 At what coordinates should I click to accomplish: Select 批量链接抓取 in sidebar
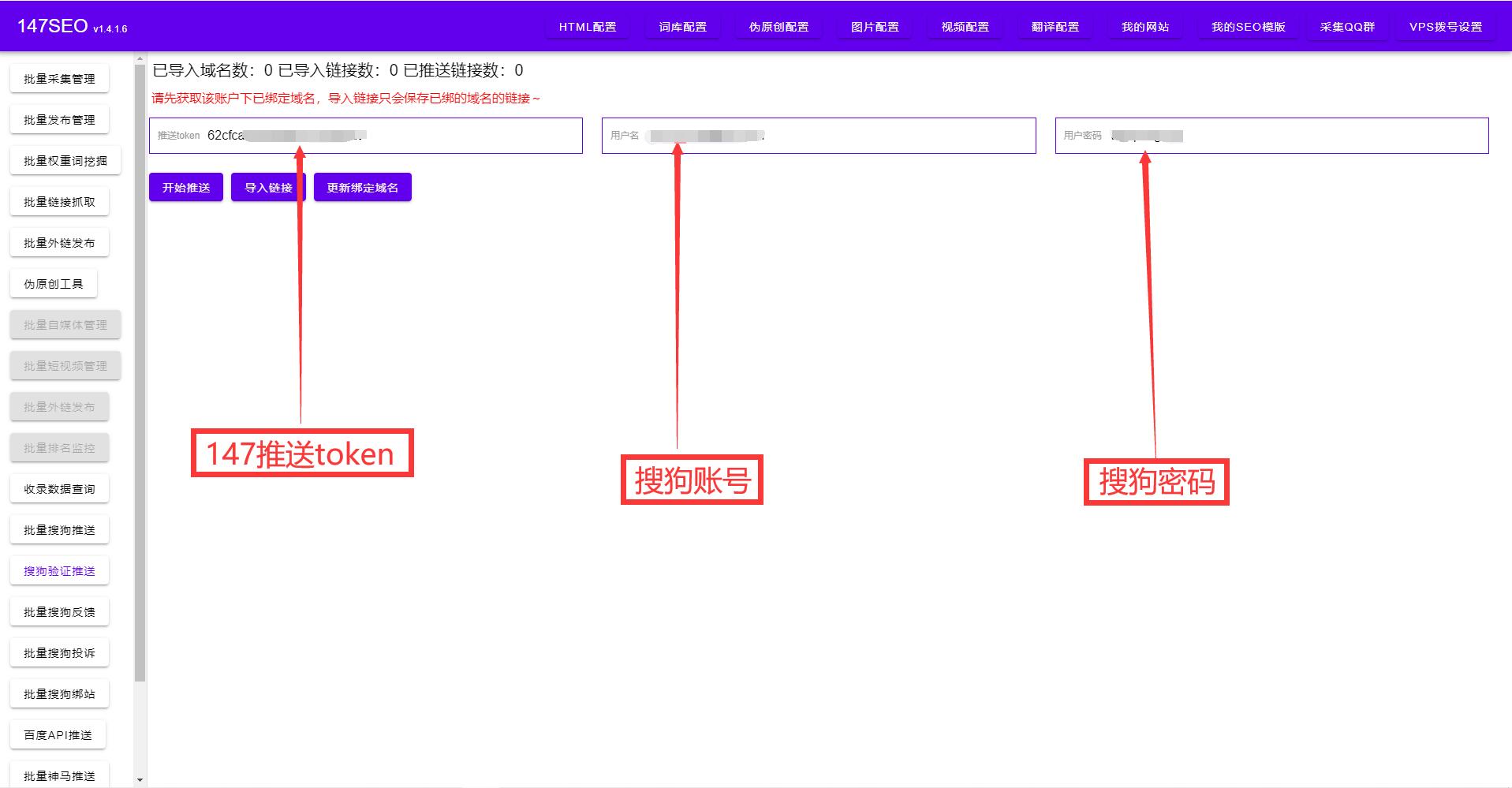pyautogui.click(x=59, y=202)
